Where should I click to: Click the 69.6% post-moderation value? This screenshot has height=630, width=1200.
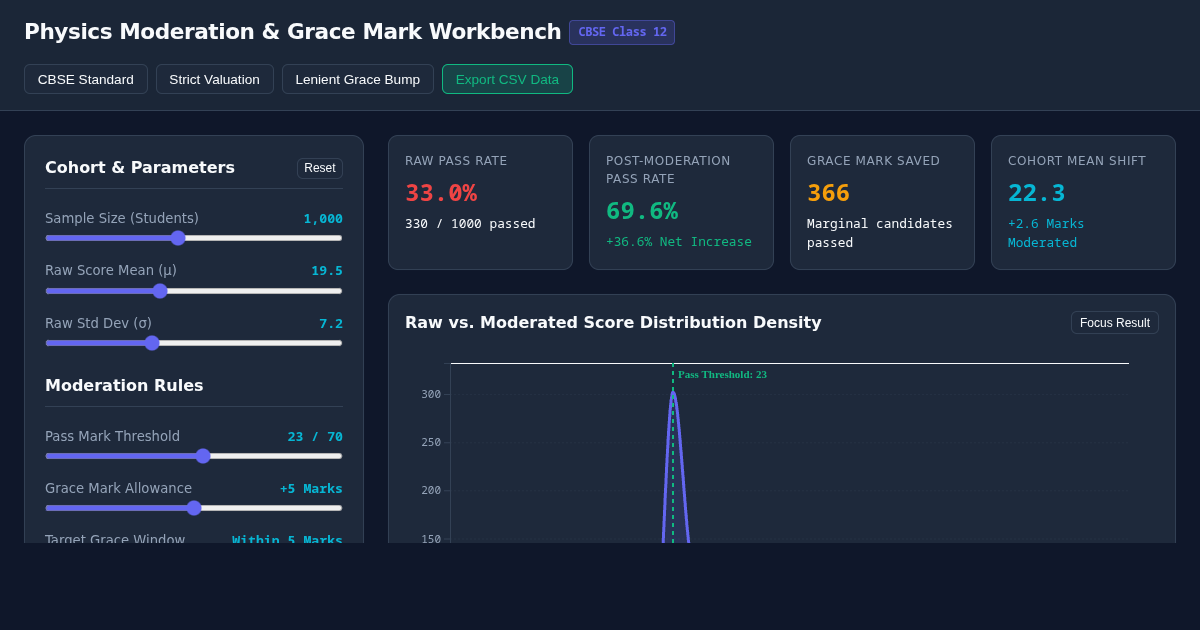[642, 211]
